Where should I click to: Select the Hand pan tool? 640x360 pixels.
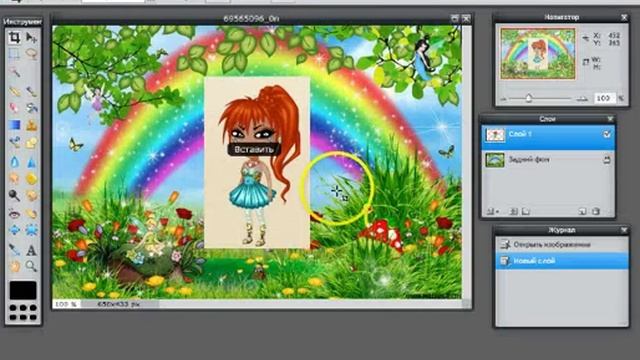point(14,267)
